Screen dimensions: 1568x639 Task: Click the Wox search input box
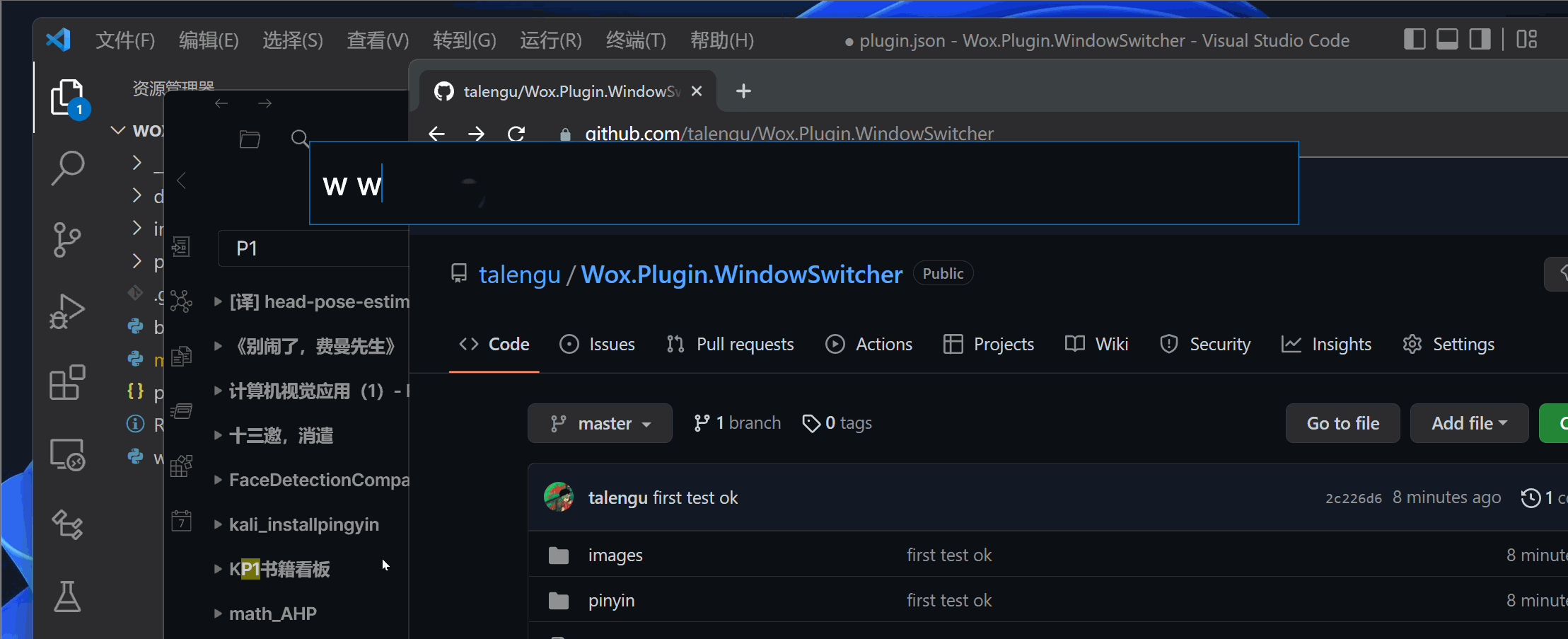pos(803,184)
